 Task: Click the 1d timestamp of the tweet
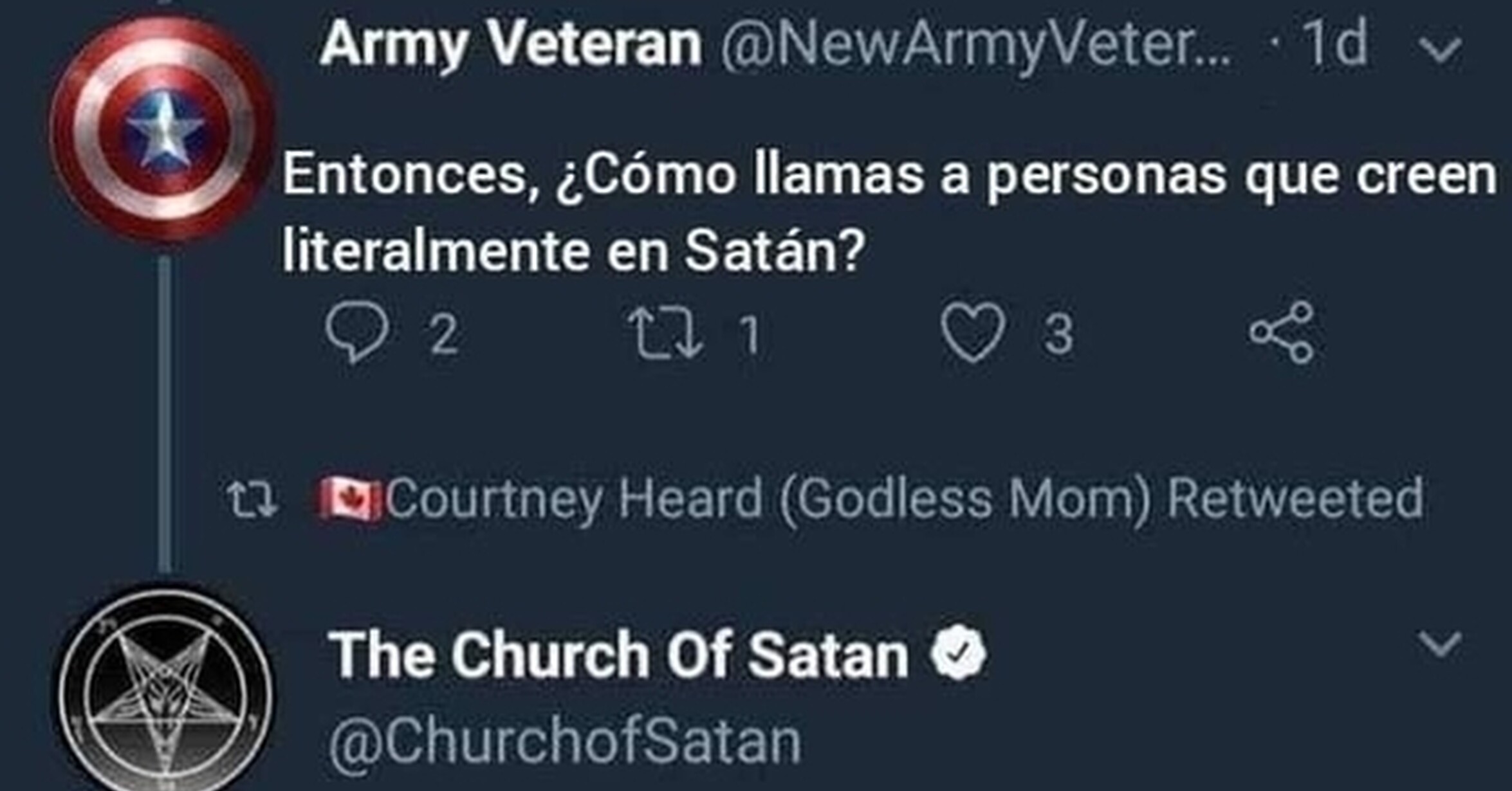pyautogui.click(x=1334, y=44)
